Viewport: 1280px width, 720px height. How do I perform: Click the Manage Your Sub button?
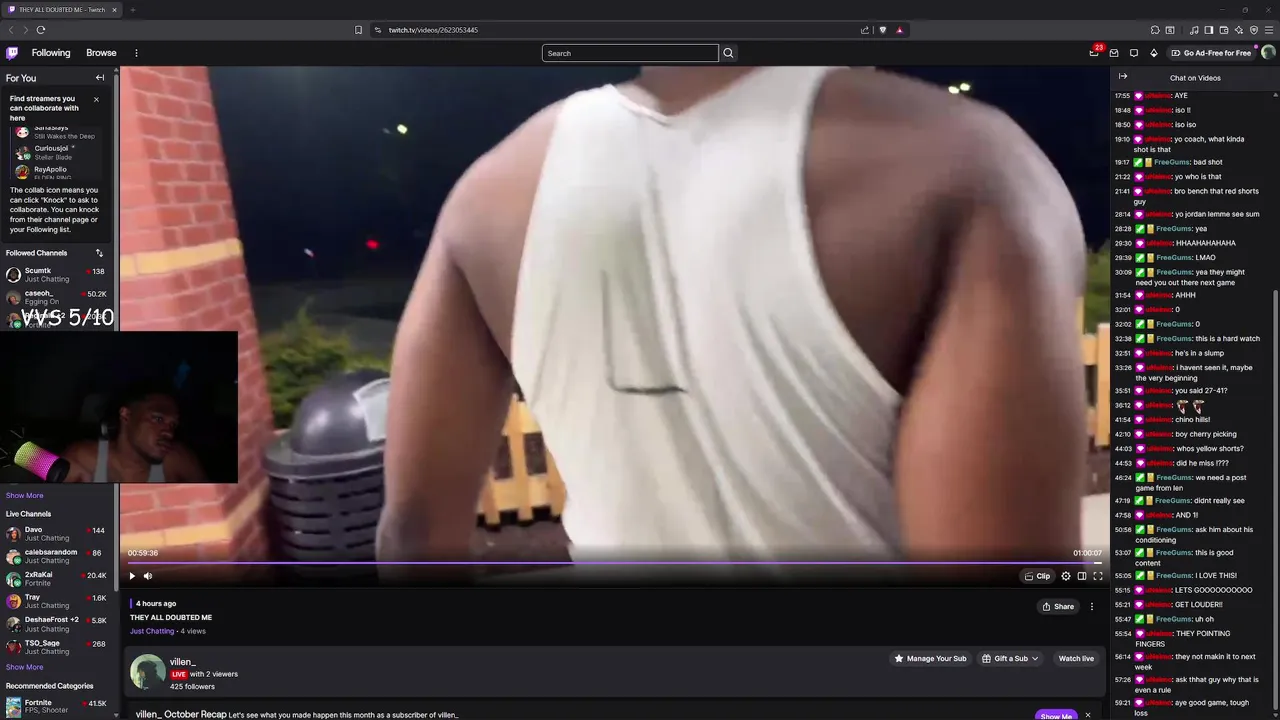pyautogui.click(x=930, y=658)
